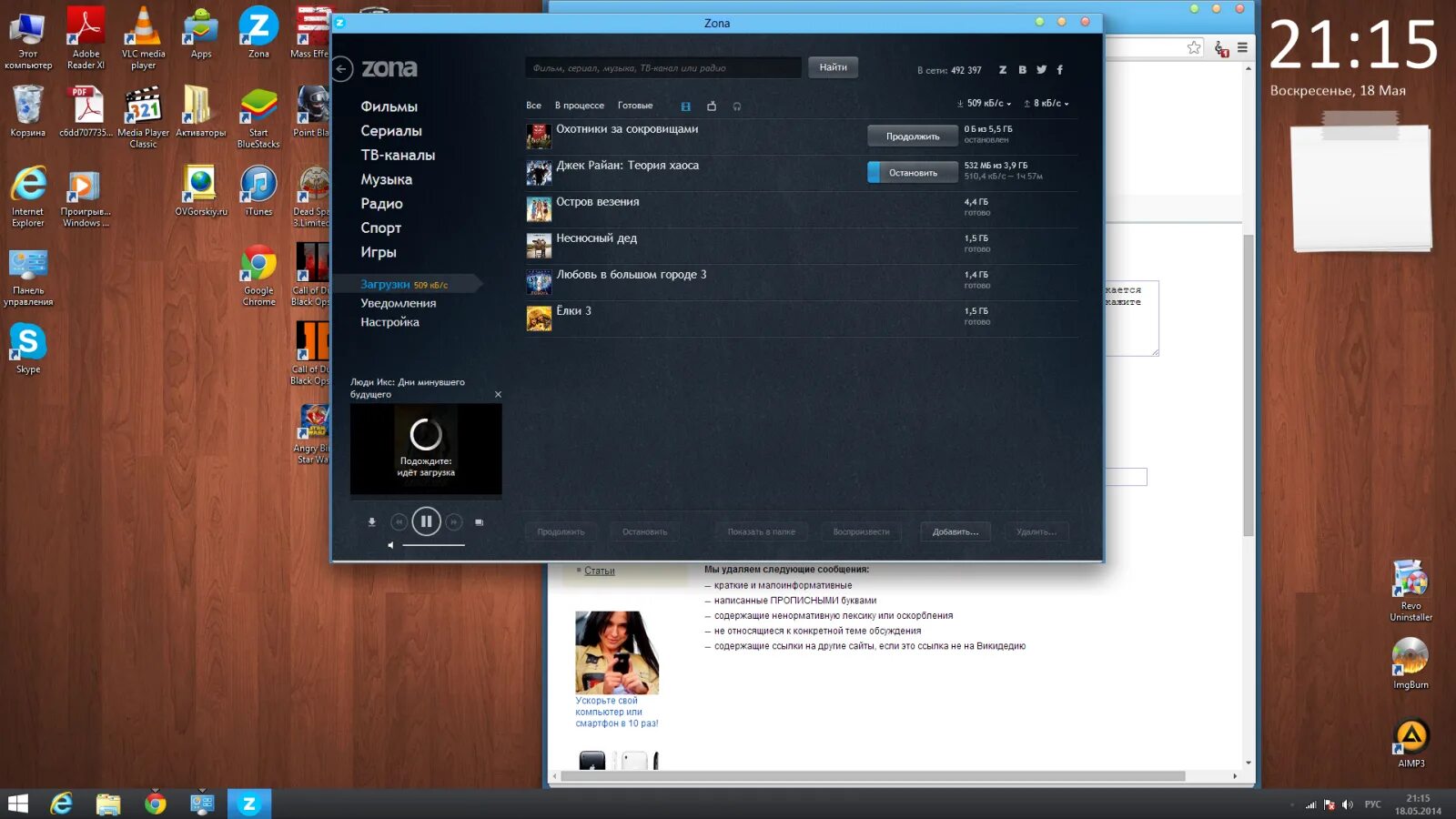Click the Найти search button
This screenshot has height=819, width=1456.
click(833, 67)
